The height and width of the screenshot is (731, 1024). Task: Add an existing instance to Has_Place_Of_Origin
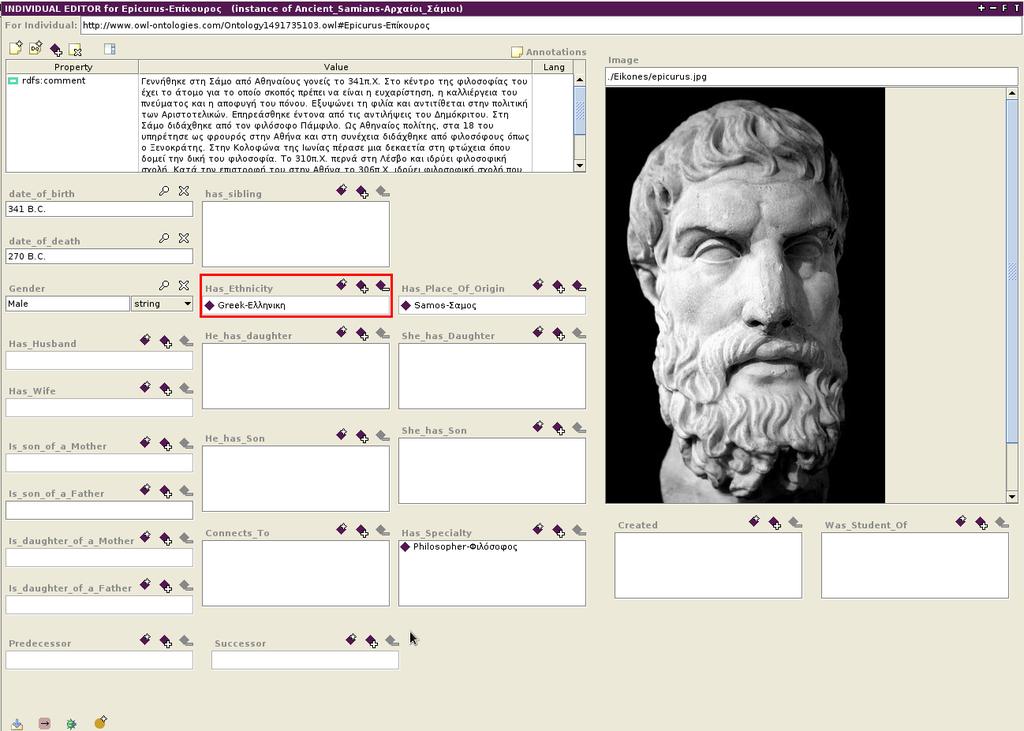point(559,286)
